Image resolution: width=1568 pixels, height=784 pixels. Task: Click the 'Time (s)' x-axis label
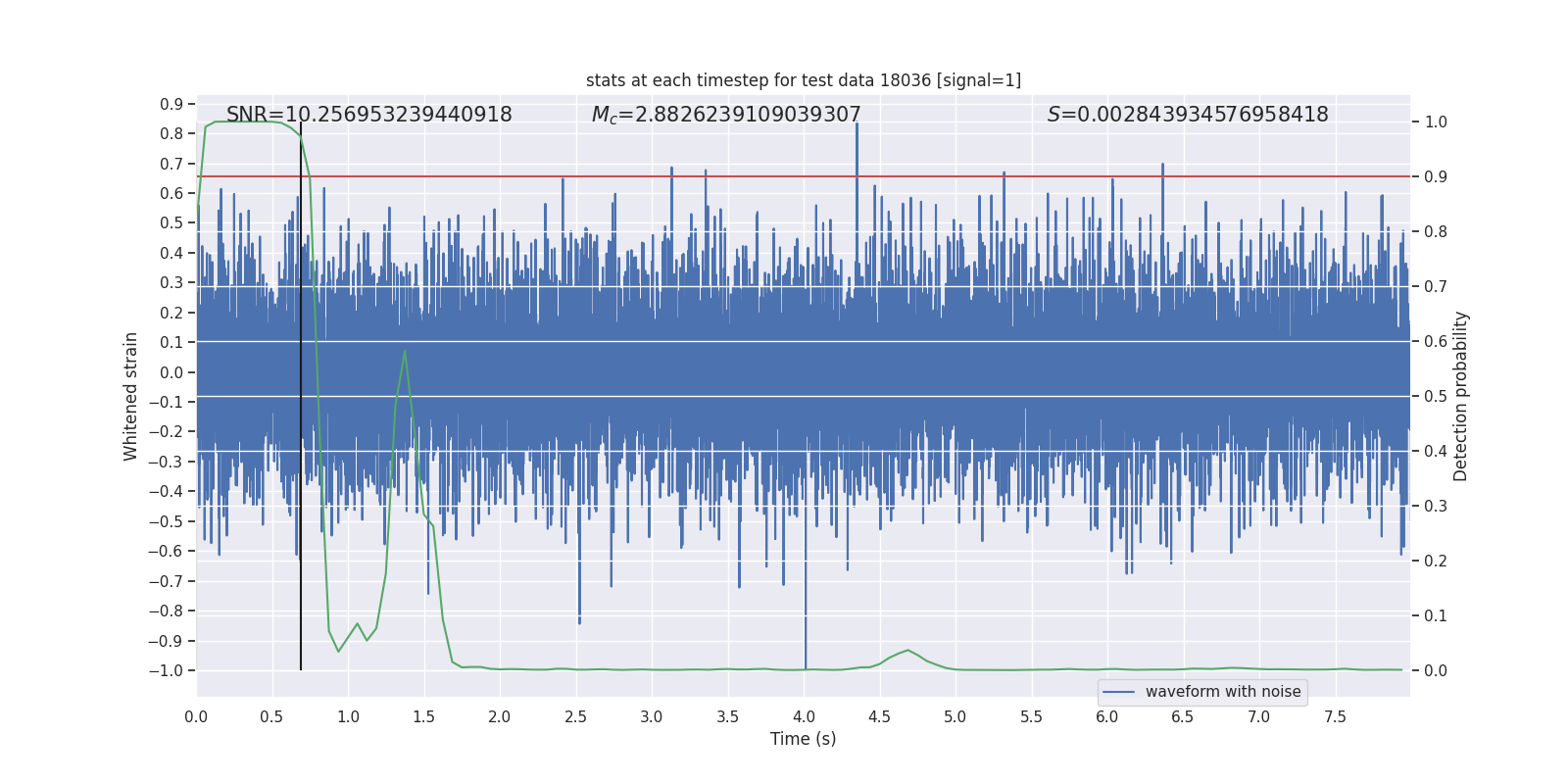tap(803, 739)
